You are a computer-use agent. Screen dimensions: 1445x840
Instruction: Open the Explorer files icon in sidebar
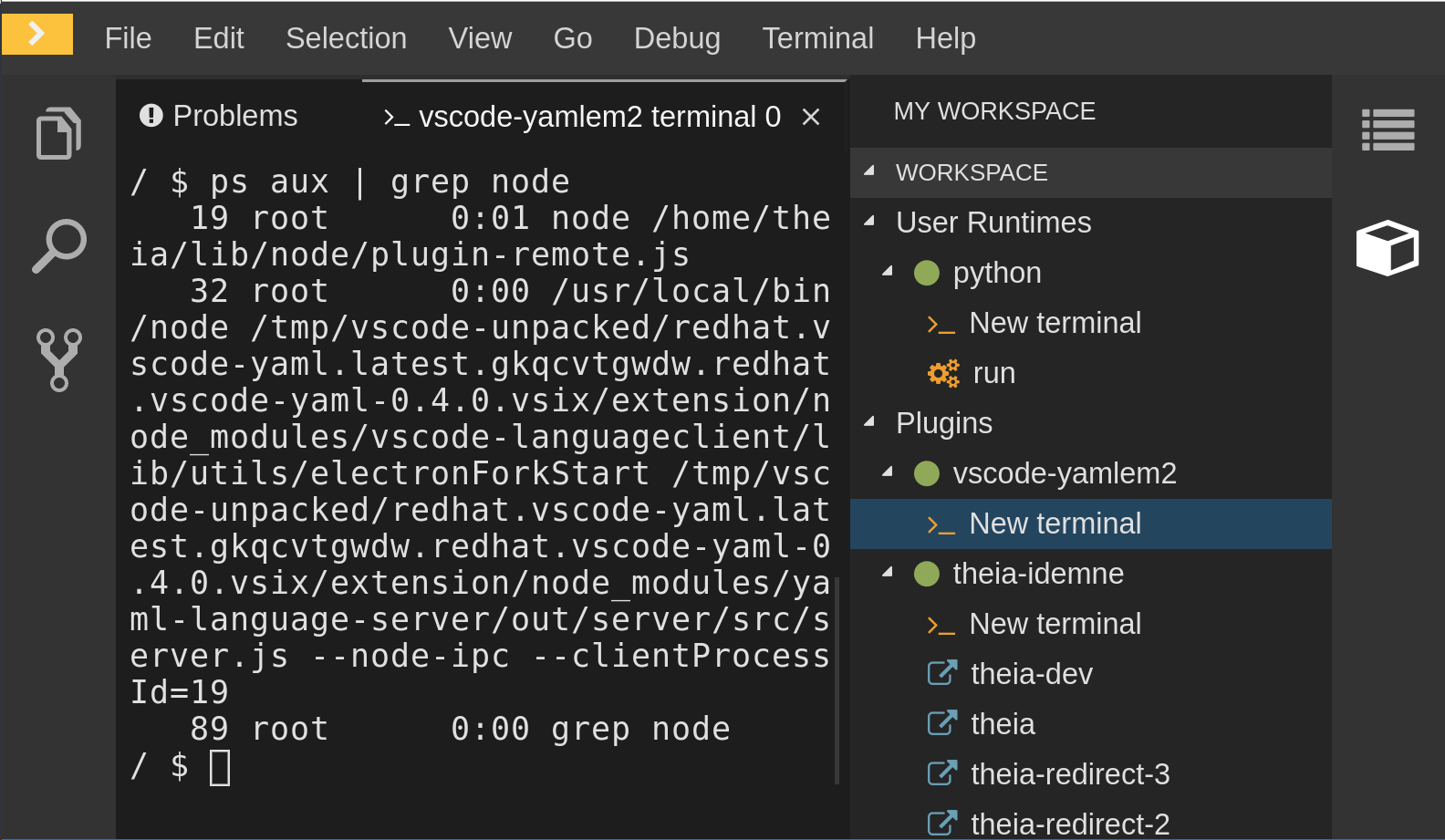[58, 134]
